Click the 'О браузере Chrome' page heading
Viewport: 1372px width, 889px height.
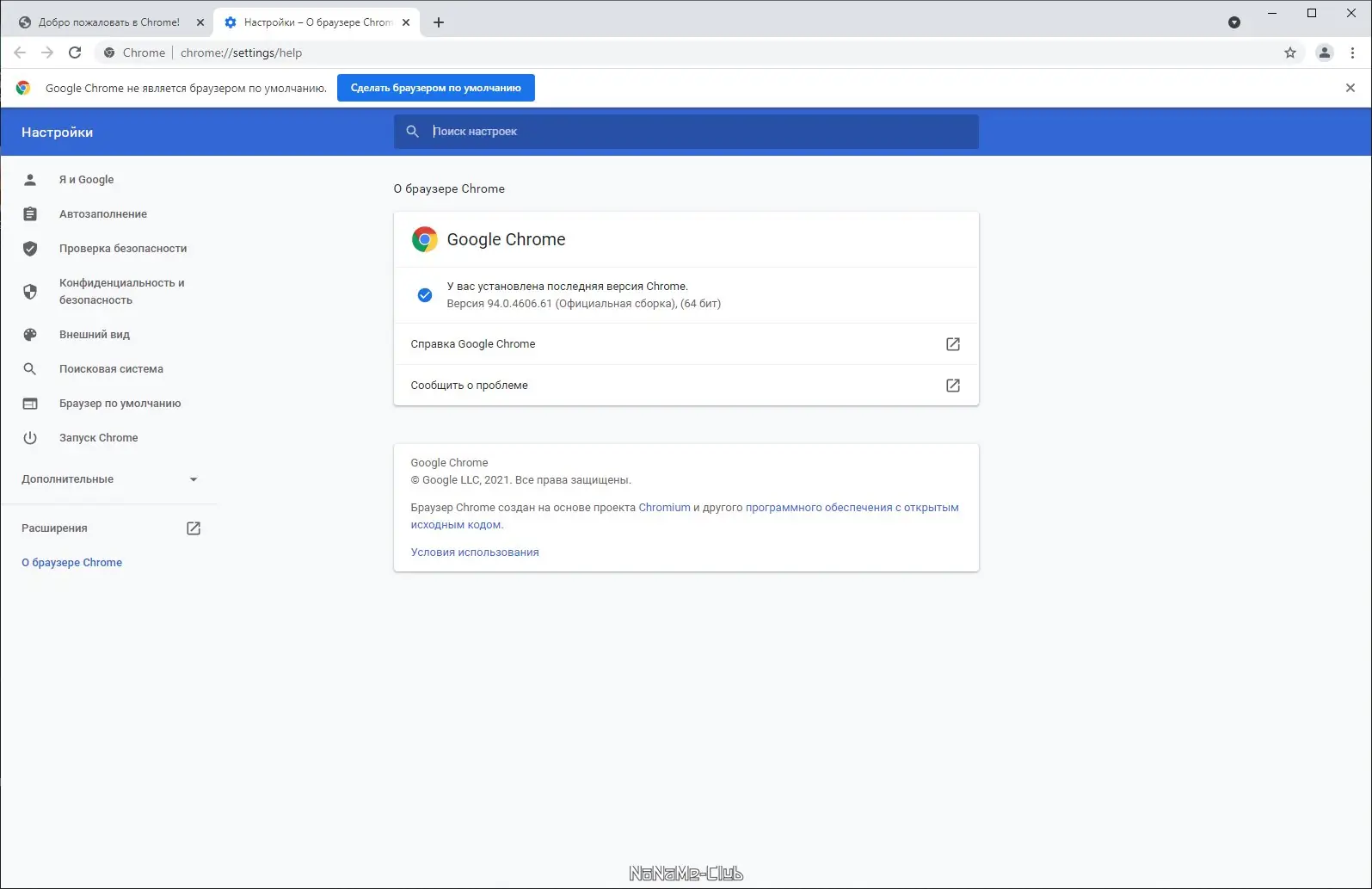[449, 188]
